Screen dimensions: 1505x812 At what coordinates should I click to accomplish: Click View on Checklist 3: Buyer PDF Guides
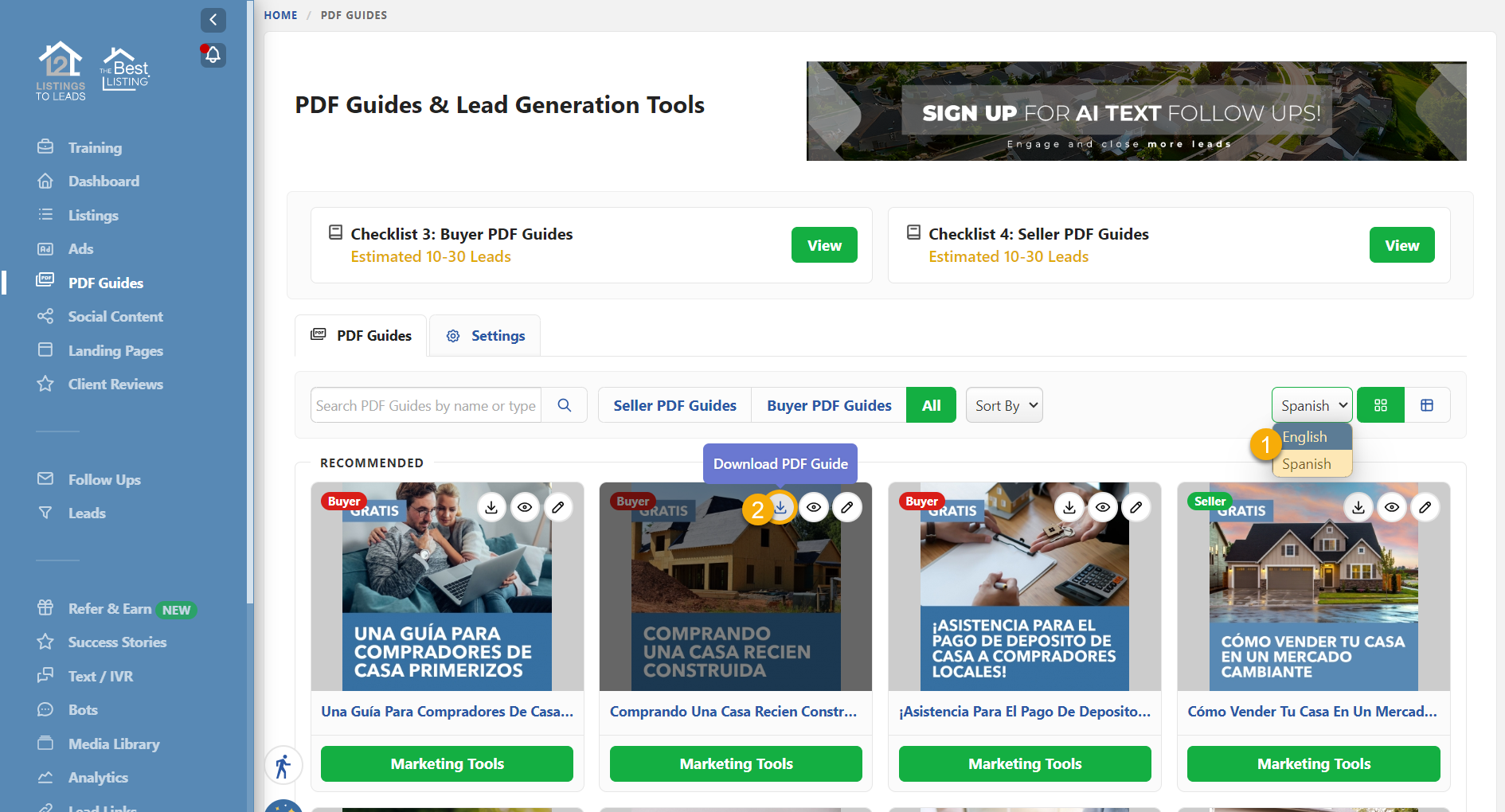[x=824, y=244]
